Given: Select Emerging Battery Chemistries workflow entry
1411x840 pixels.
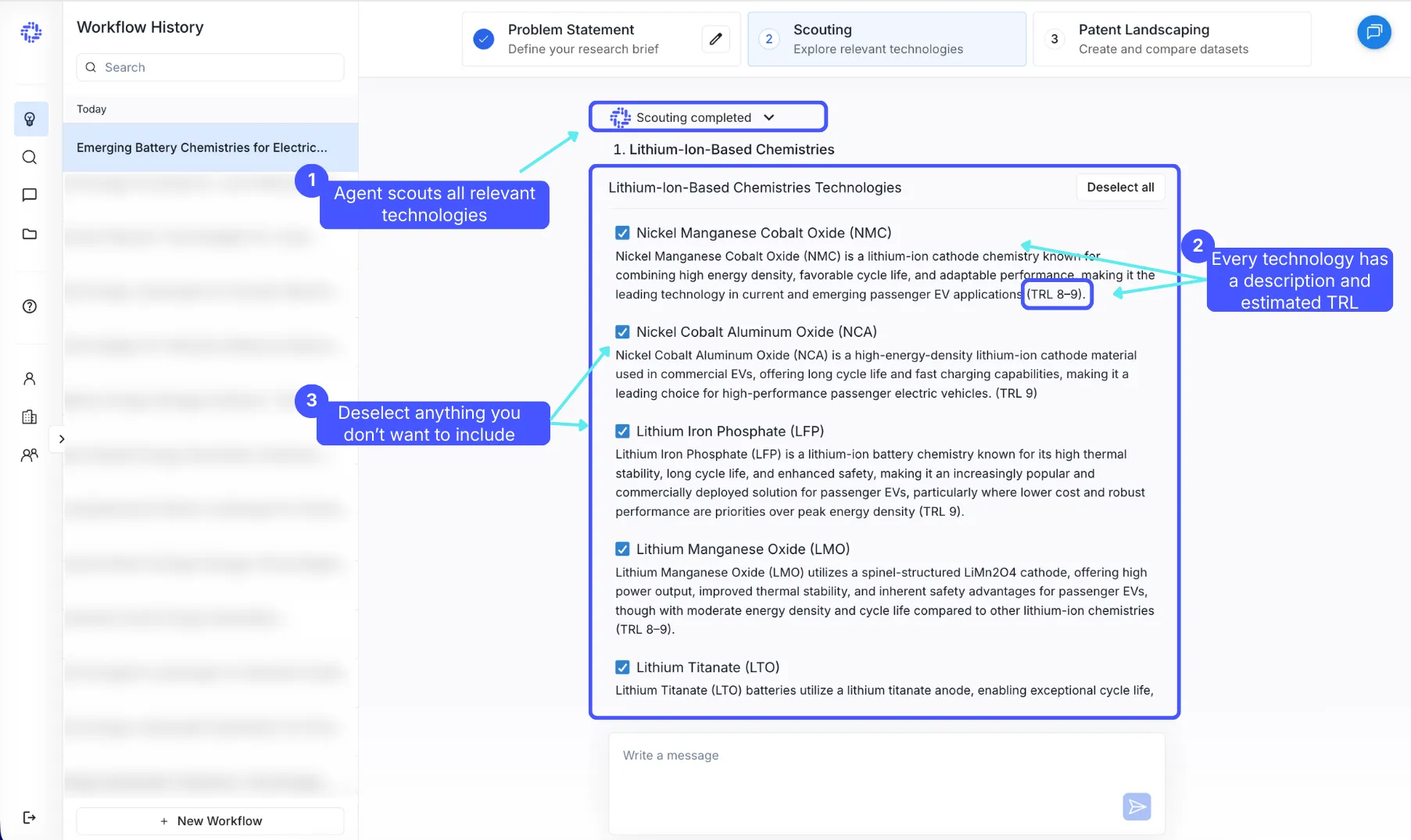Looking at the screenshot, I should pyautogui.click(x=210, y=148).
